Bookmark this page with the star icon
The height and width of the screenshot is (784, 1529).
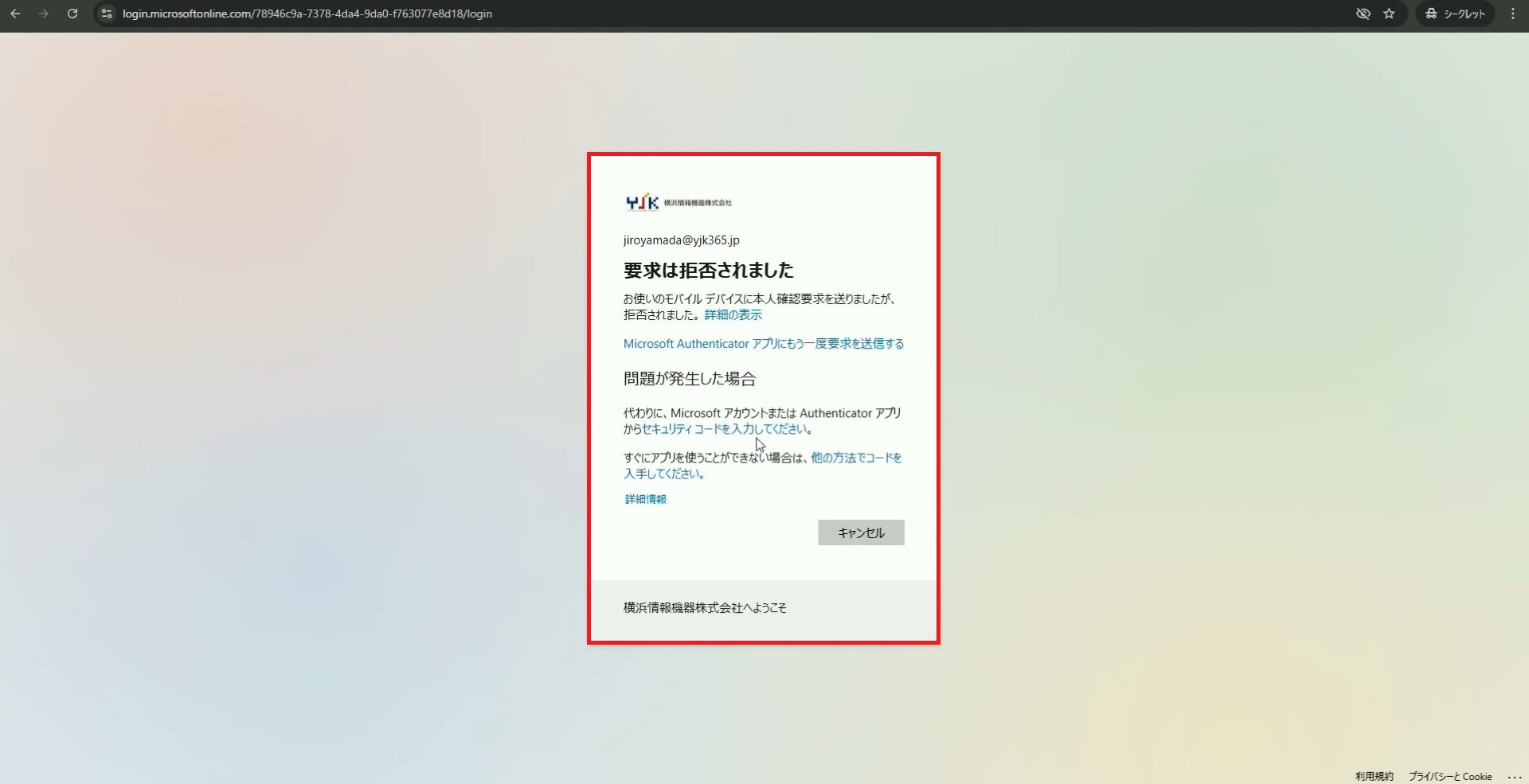click(x=1389, y=14)
